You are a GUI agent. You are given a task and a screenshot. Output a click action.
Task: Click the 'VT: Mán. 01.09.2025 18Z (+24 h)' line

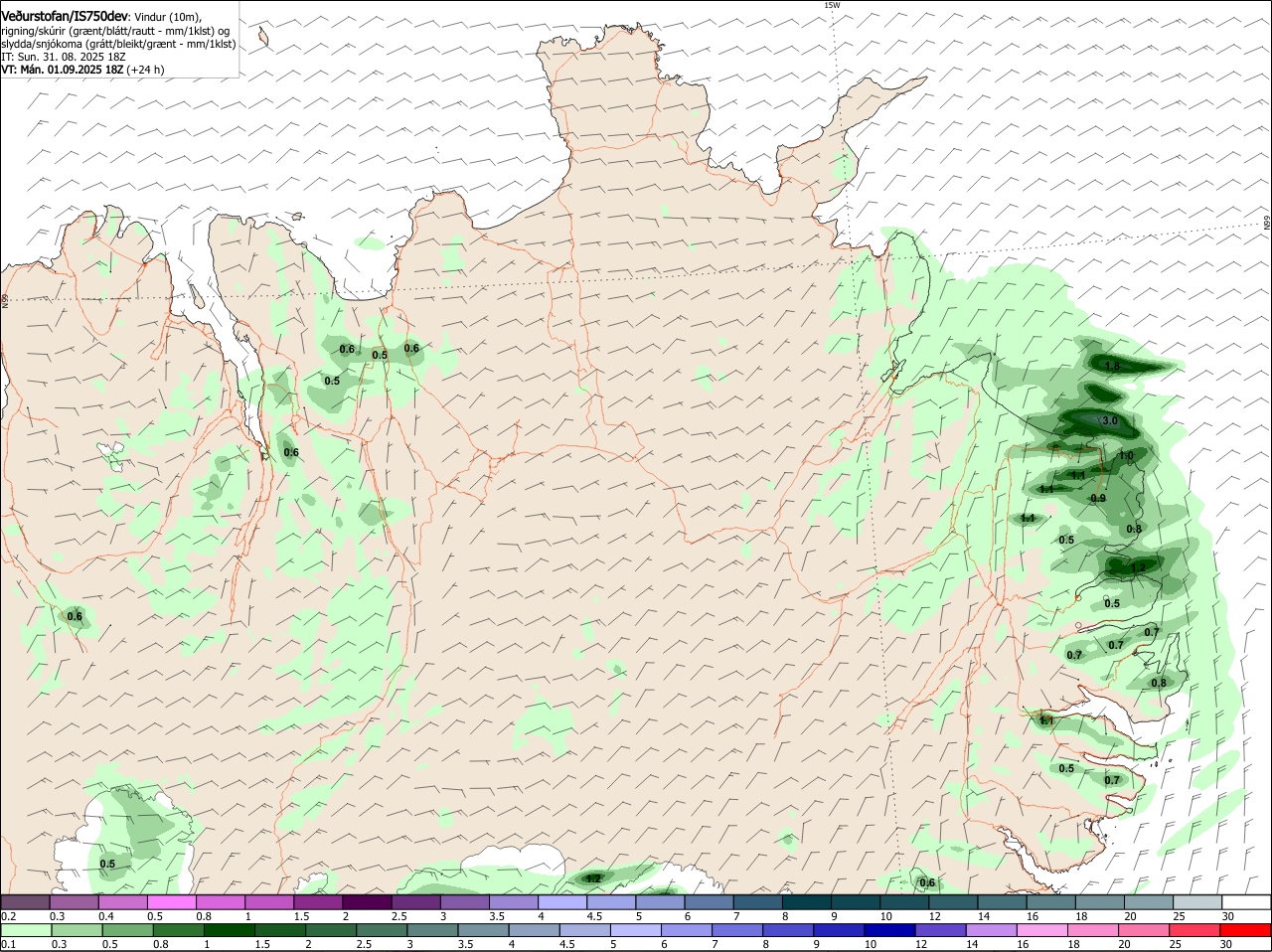[x=82, y=70]
